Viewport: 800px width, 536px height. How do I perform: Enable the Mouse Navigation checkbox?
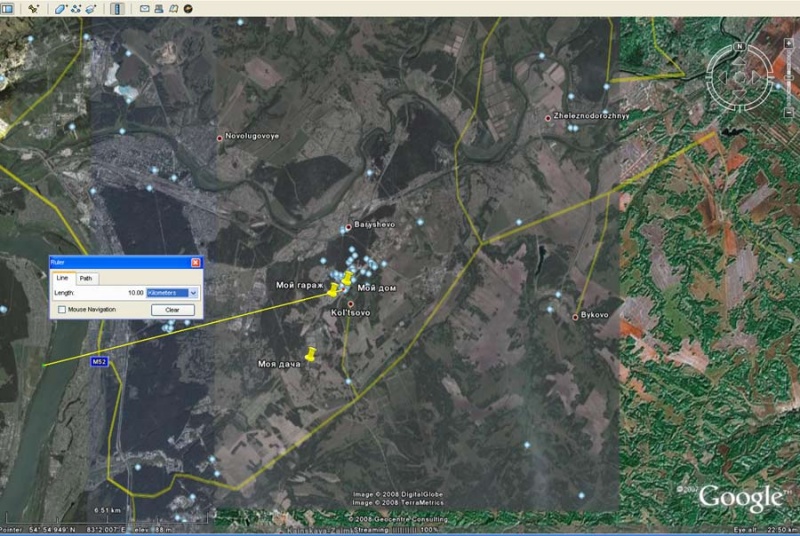tap(62, 310)
